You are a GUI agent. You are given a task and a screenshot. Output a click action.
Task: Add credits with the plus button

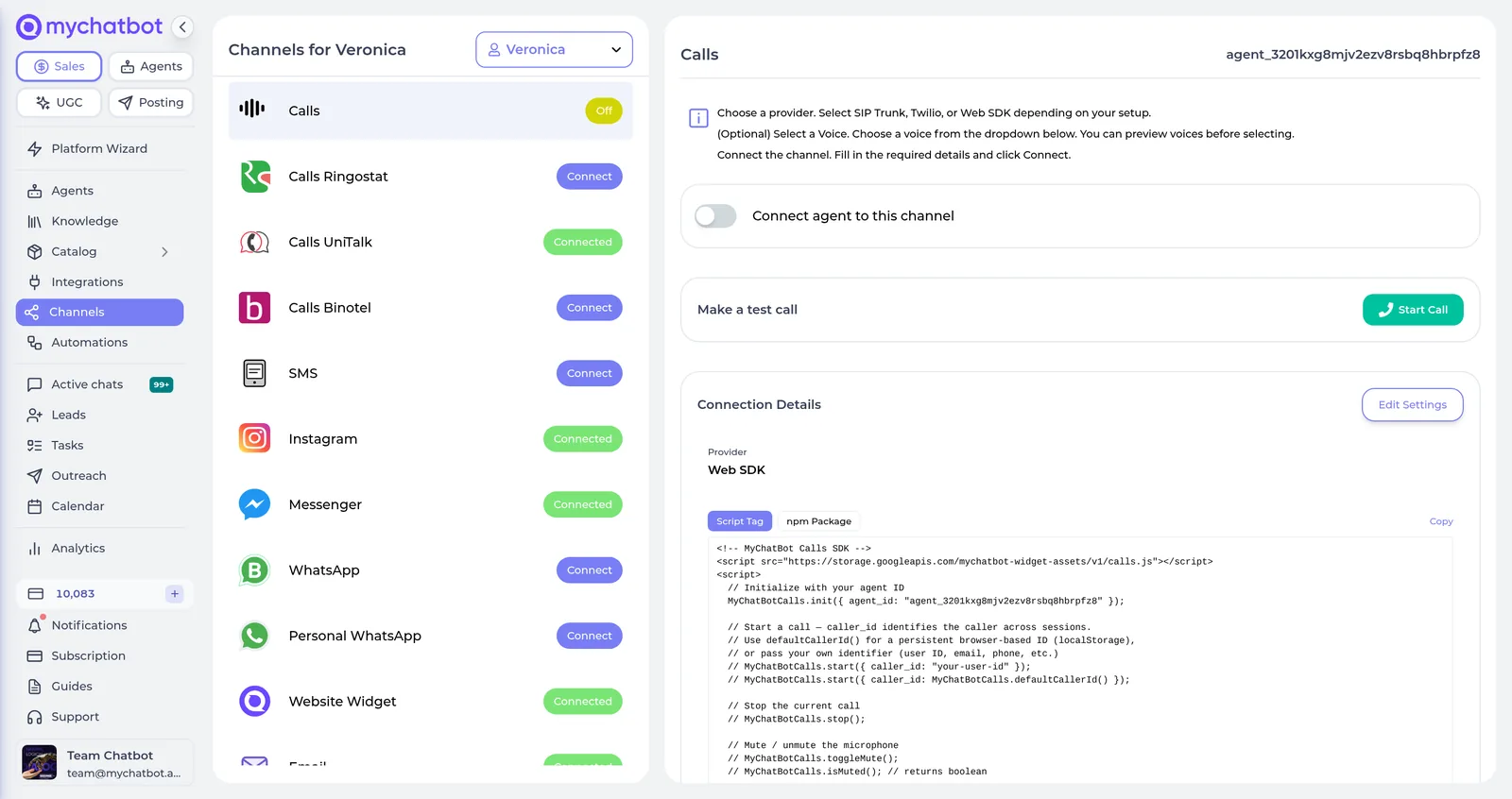click(175, 594)
